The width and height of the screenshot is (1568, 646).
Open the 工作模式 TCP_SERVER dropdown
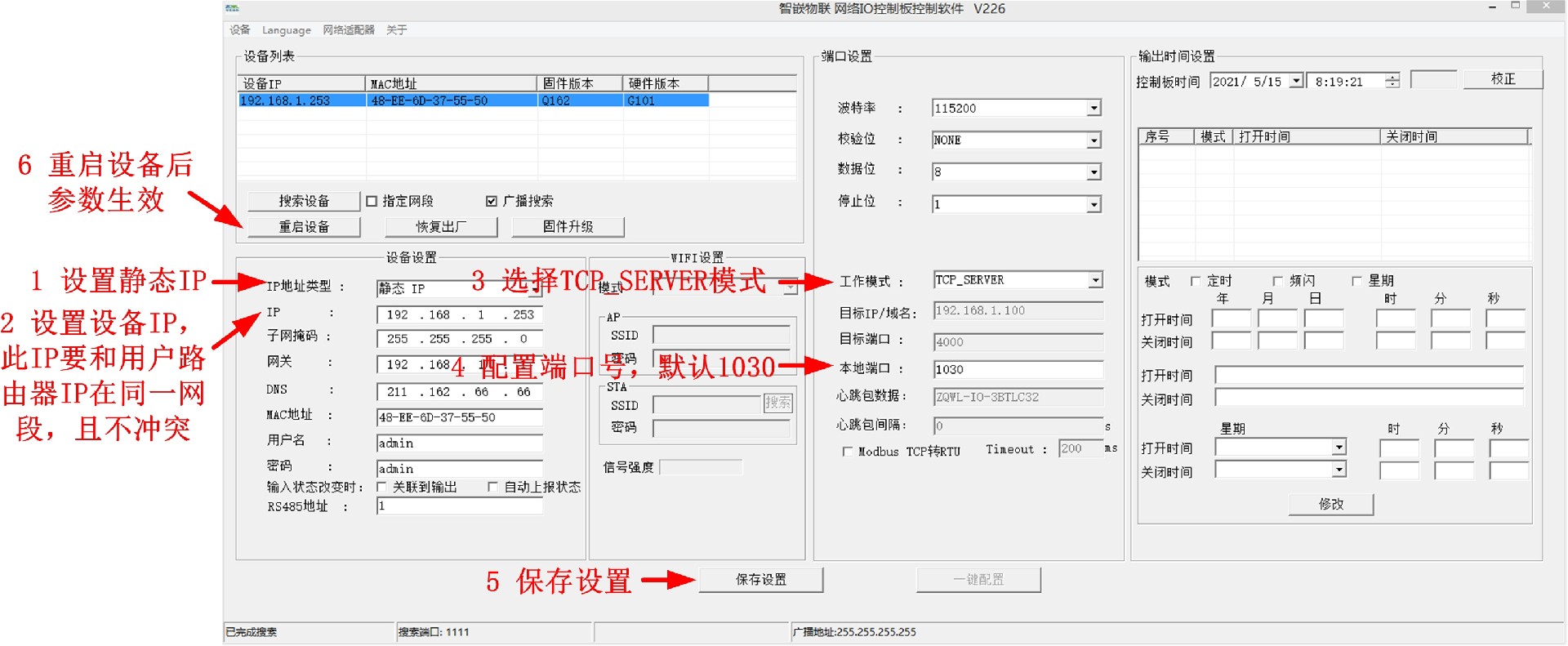click(x=1094, y=280)
